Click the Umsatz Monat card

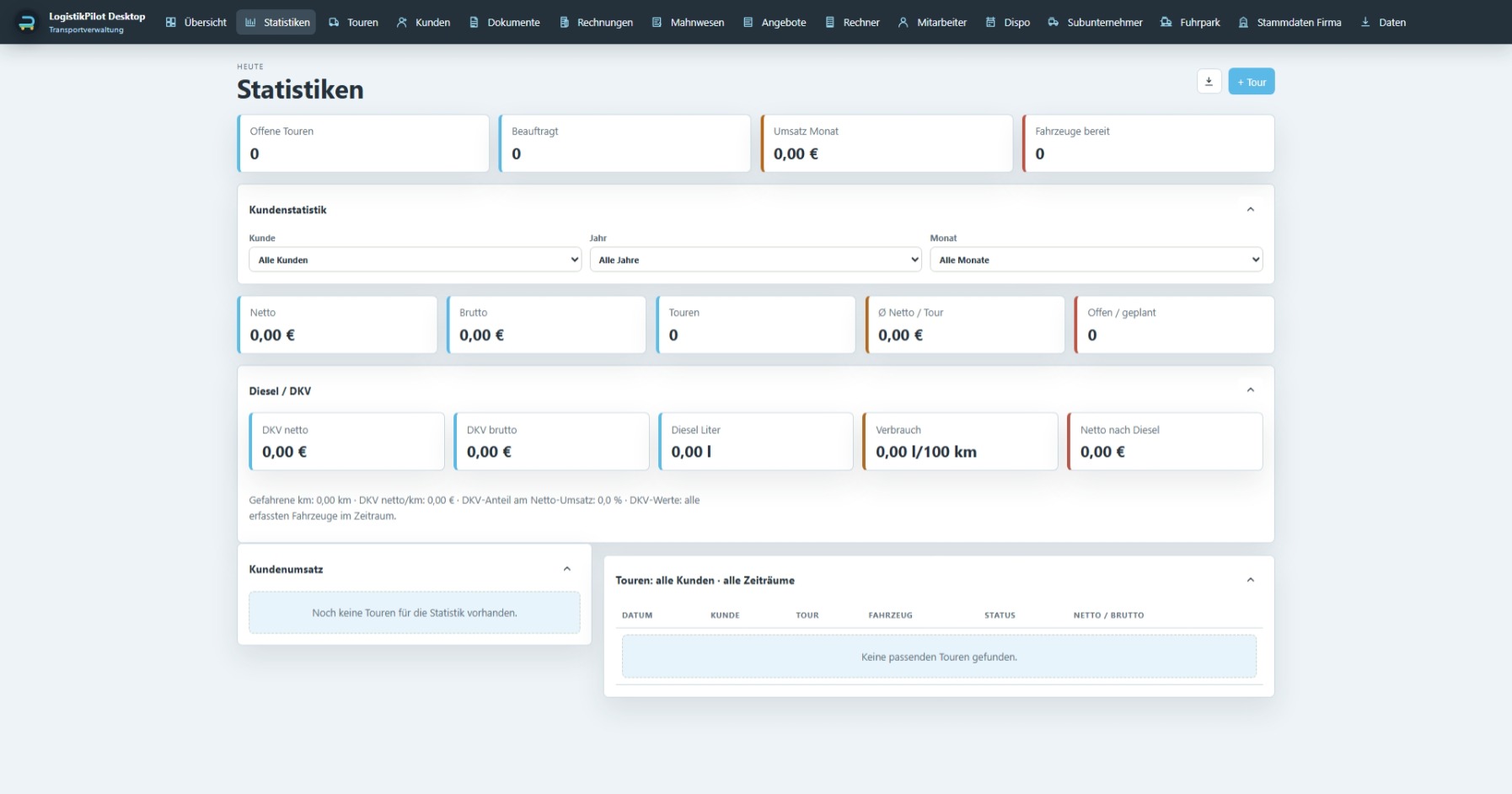click(x=887, y=143)
